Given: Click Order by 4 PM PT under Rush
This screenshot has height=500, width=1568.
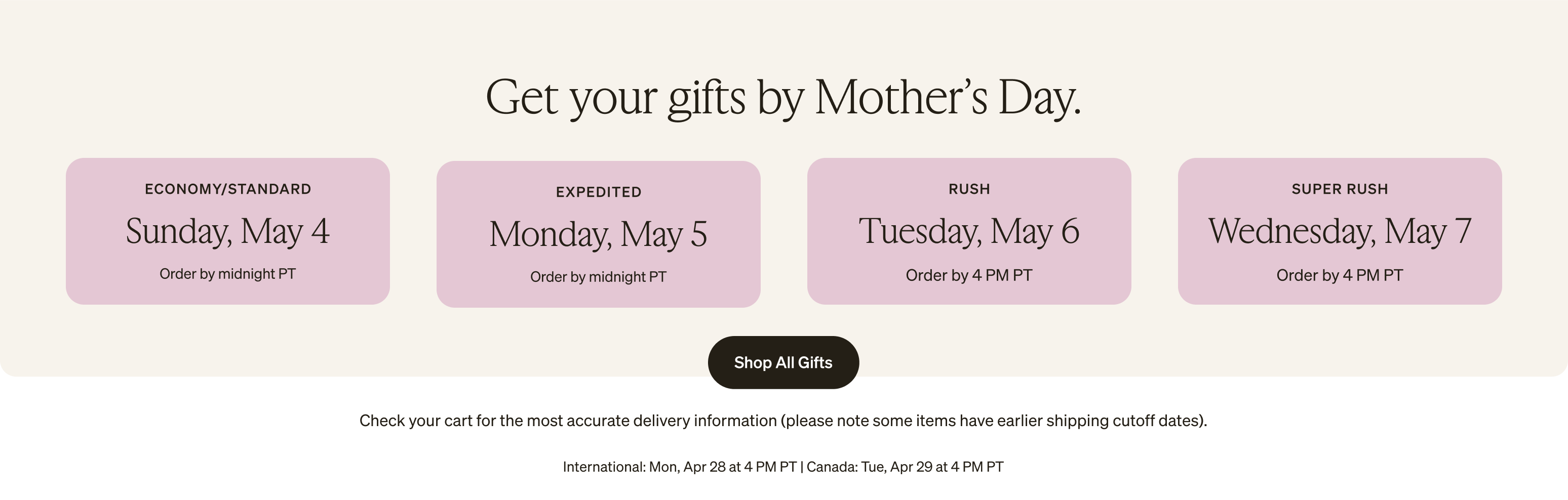Looking at the screenshot, I should pyautogui.click(x=969, y=275).
